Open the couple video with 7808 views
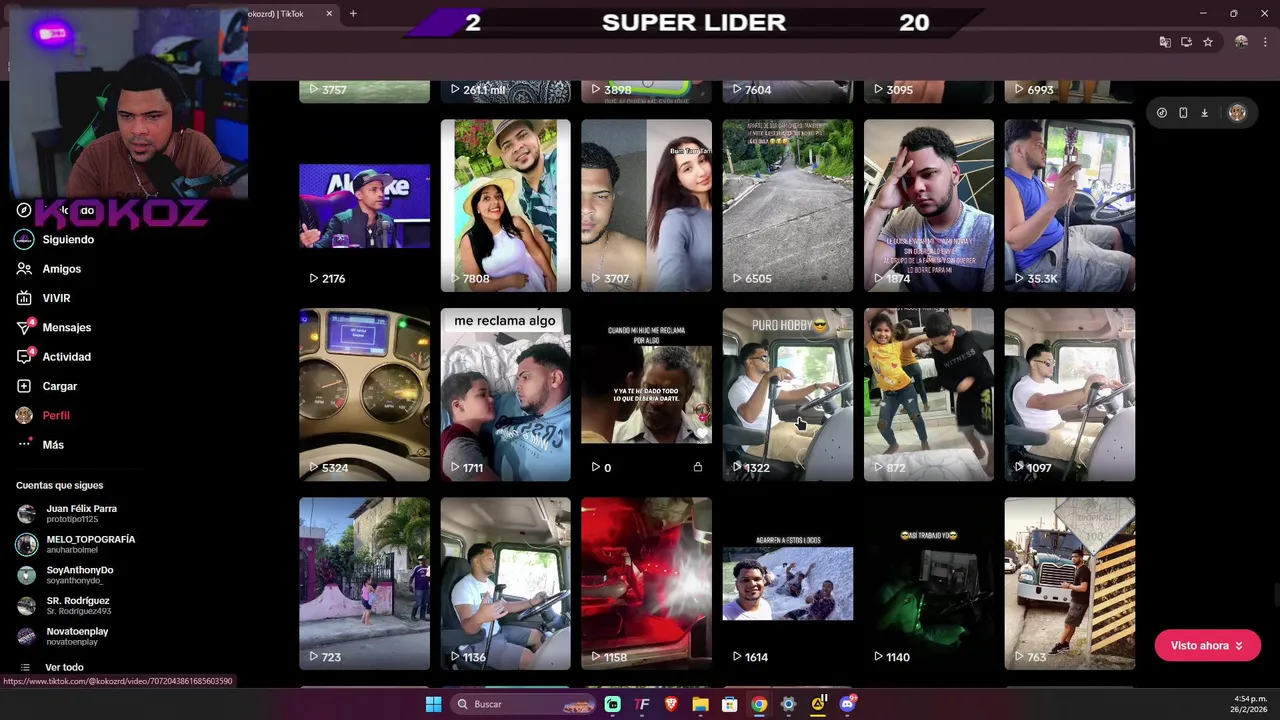Viewport: 1280px width, 720px height. [x=505, y=206]
